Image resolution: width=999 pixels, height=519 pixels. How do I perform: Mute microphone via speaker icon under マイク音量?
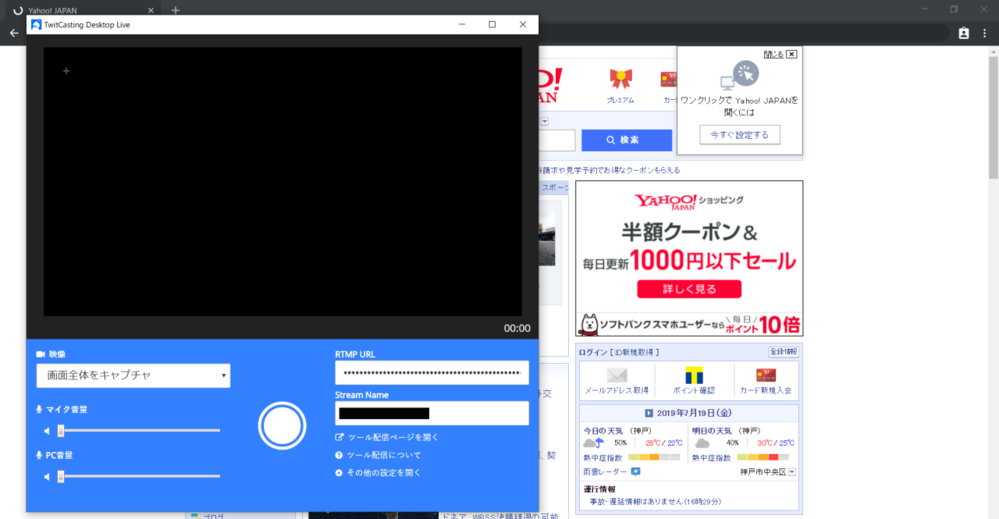(x=47, y=431)
